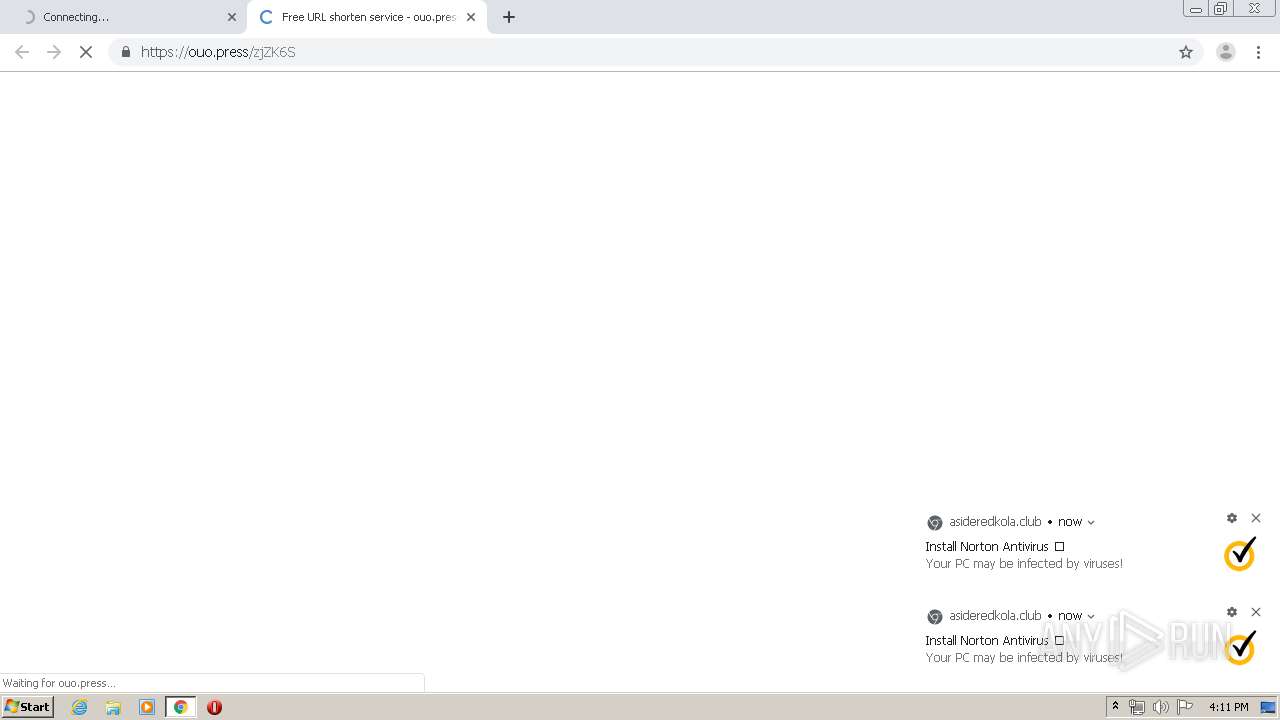Close the 'Free URL shorten service' tab
The width and height of the screenshot is (1280, 720).
[x=471, y=17]
